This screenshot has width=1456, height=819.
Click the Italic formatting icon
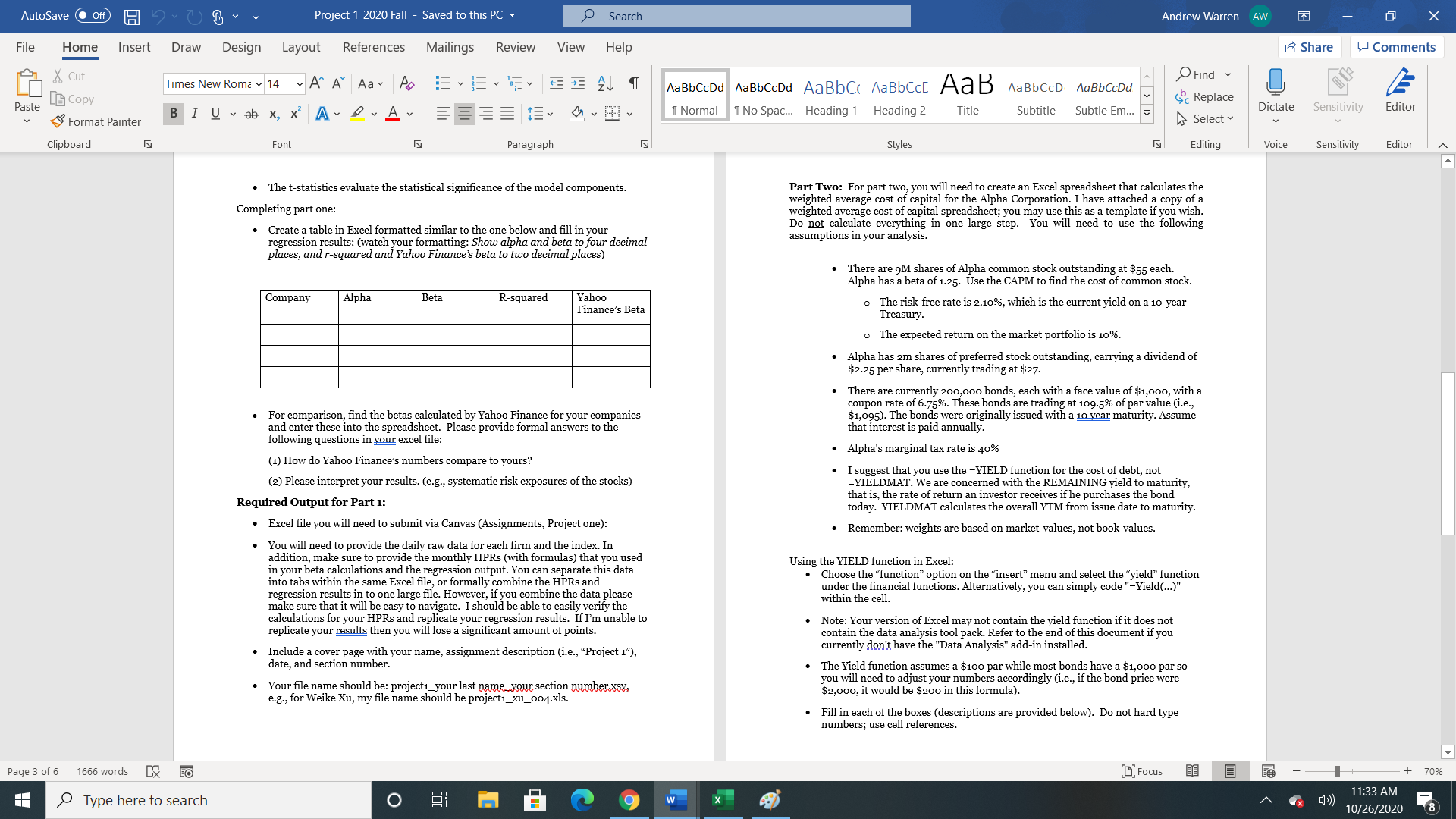click(x=194, y=114)
